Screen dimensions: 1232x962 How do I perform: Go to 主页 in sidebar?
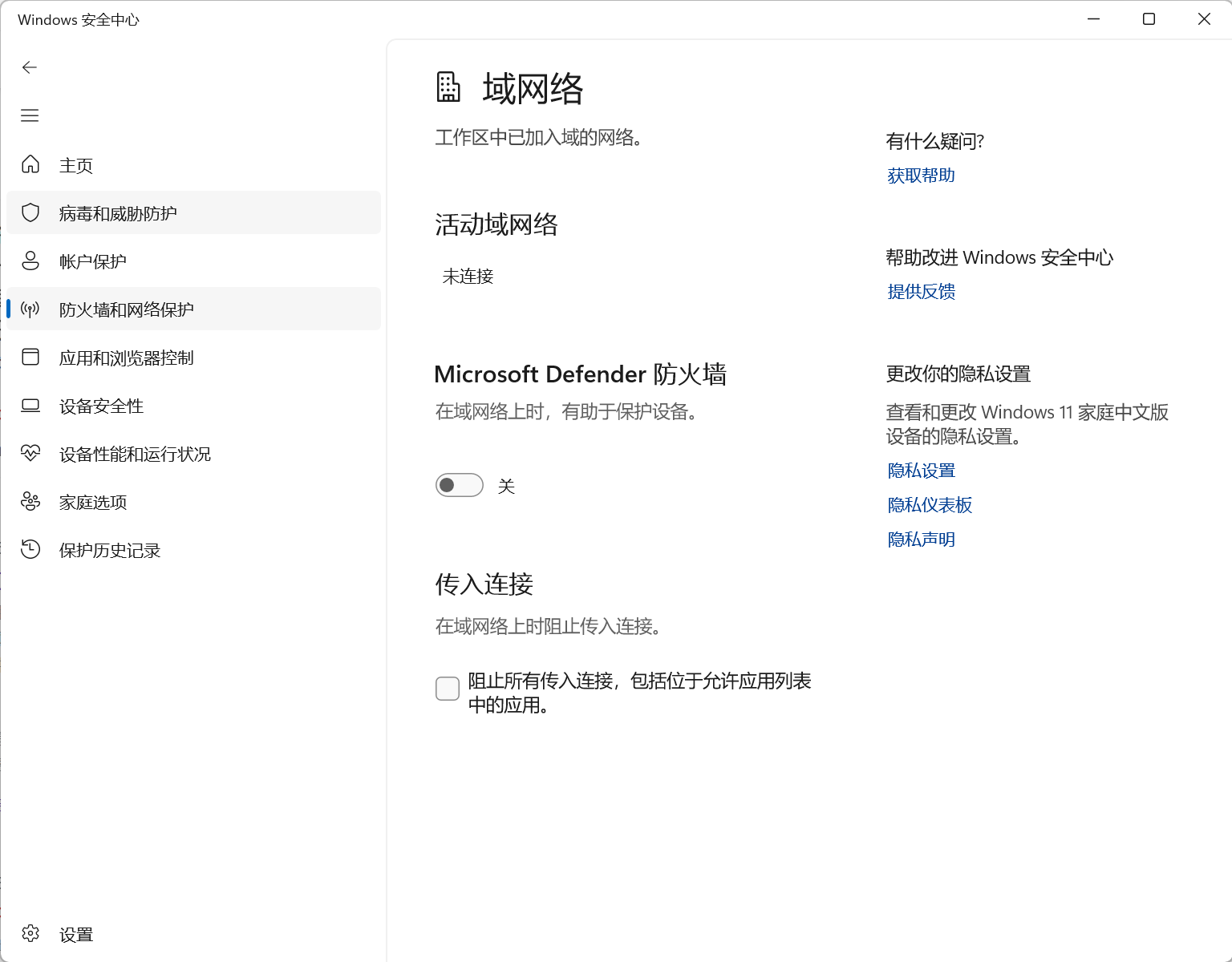[x=193, y=164]
